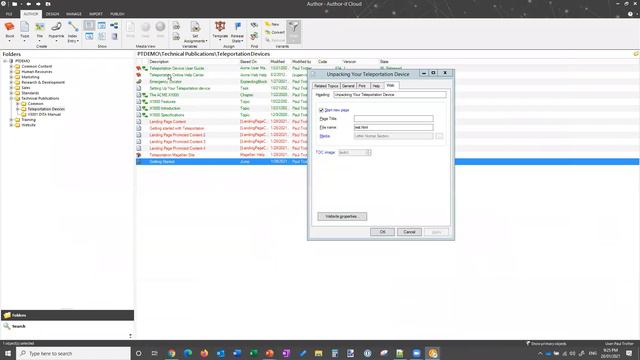This screenshot has width=640, height=360.
Task: Click the Windows taskbar search box
Action: click(x=73, y=353)
